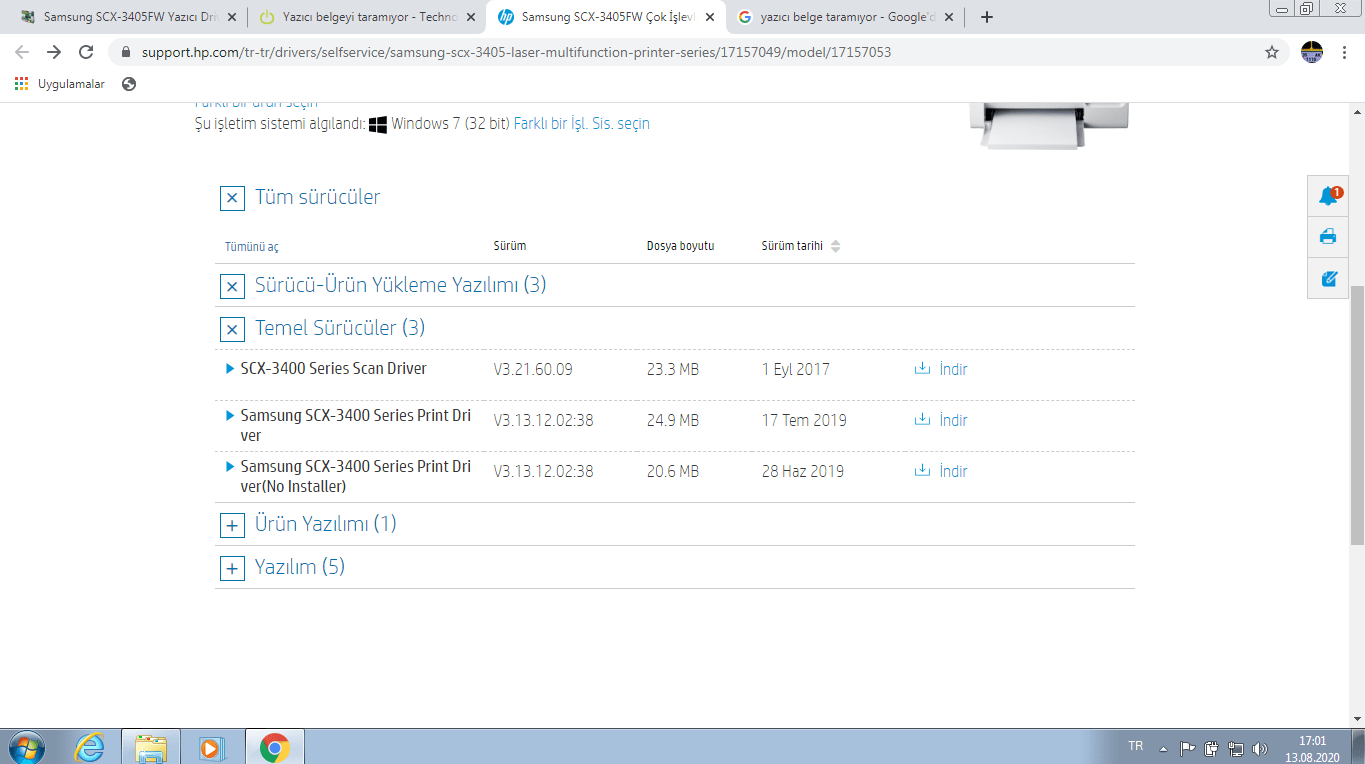Open the notification bell in the side panel
Screen dimensions: 1365x764
click(x=1329, y=195)
